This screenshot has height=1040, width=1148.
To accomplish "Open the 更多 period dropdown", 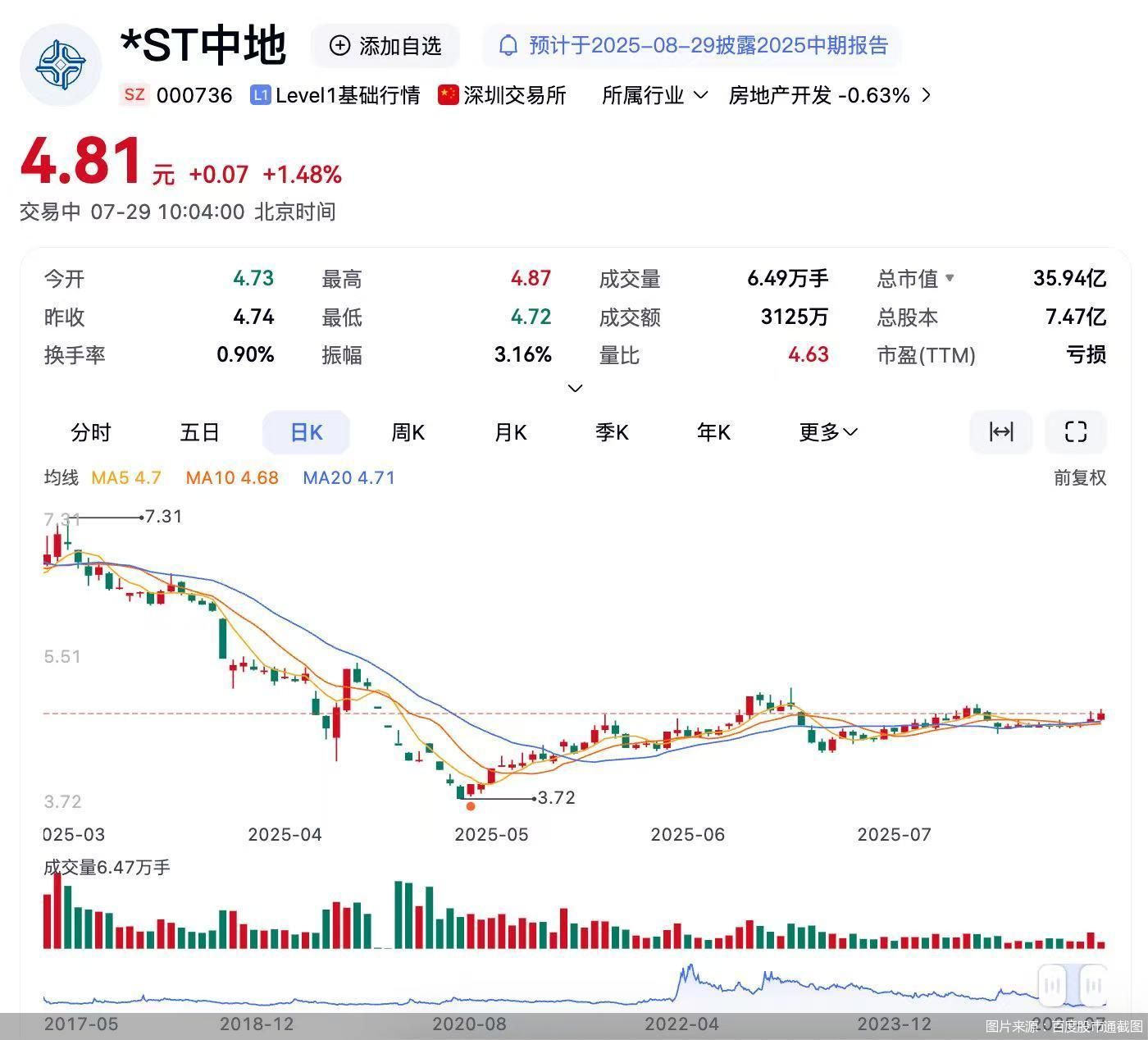I will coord(828,431).
